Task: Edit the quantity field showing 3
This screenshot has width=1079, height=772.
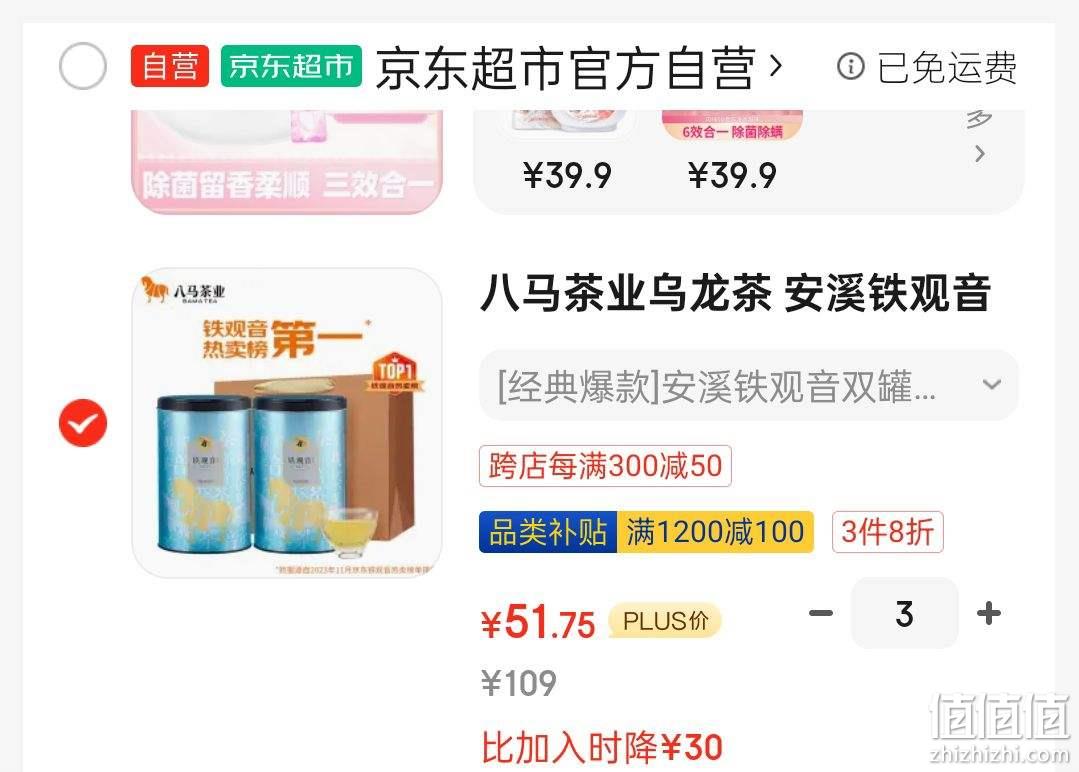Action: [x=904, y=613]
